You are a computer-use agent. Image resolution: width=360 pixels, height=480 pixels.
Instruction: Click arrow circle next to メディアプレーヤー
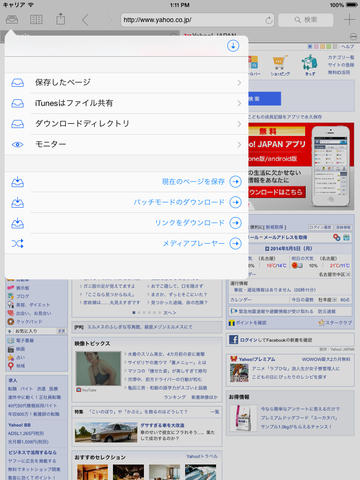236,243
